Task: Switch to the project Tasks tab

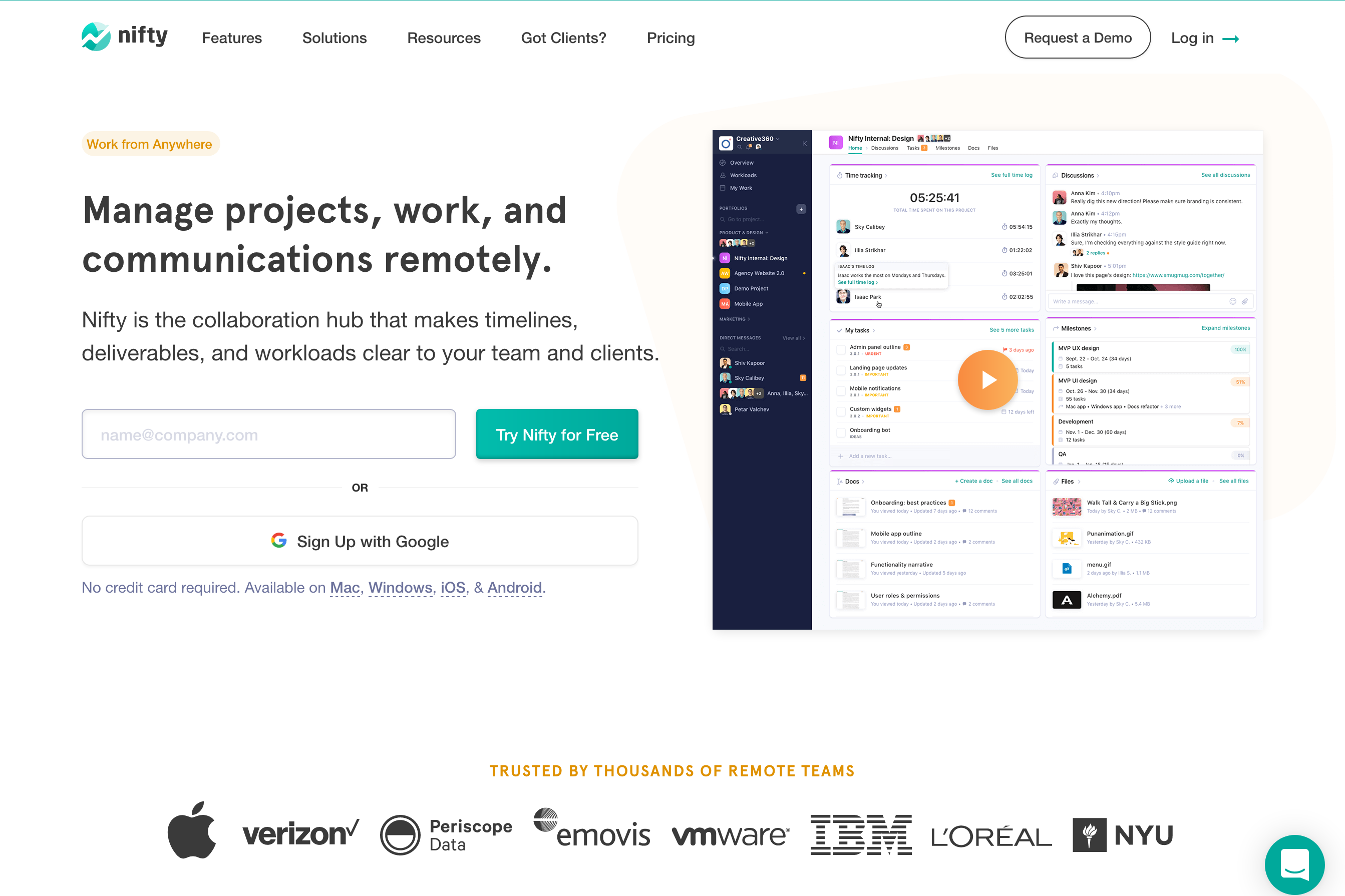Action: [x=917, y=148]
